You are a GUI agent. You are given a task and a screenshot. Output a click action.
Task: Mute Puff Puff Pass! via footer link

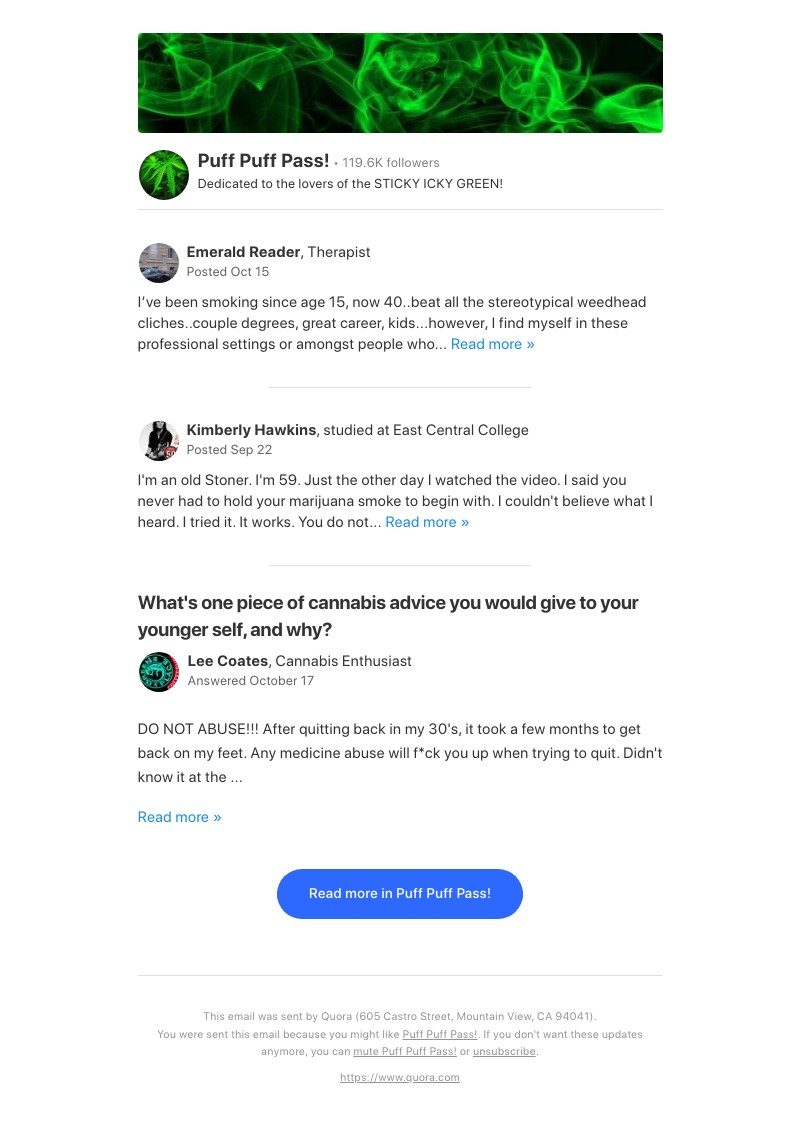pos(405,1051)
